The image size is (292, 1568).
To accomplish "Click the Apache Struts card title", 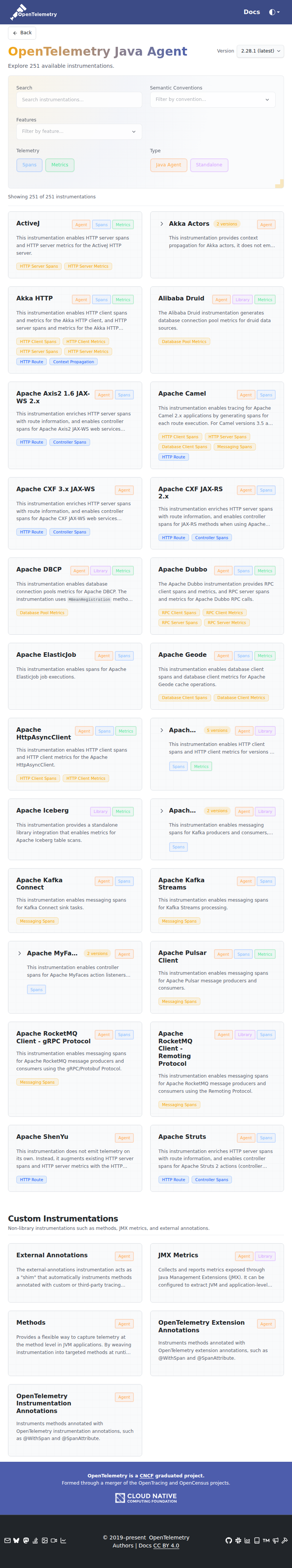I will (182, 1137).
